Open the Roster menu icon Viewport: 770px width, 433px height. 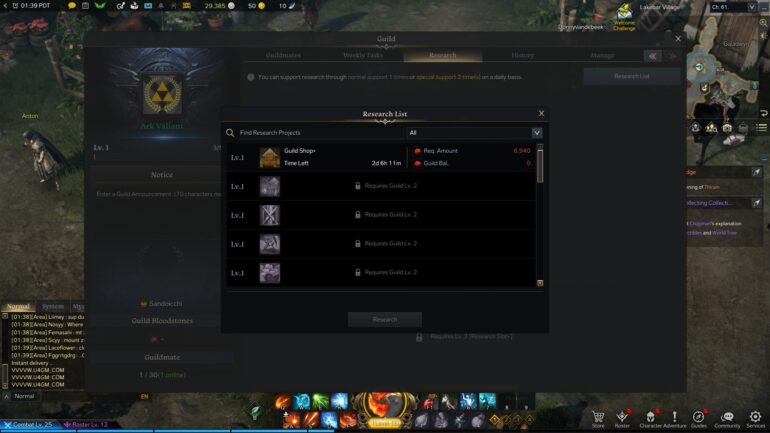622,417
